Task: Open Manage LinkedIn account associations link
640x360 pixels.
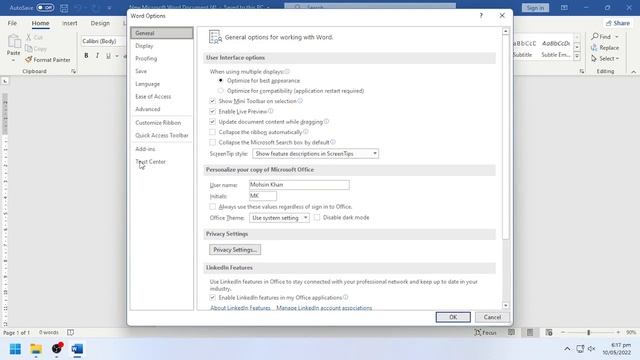Action: [324, 308]
